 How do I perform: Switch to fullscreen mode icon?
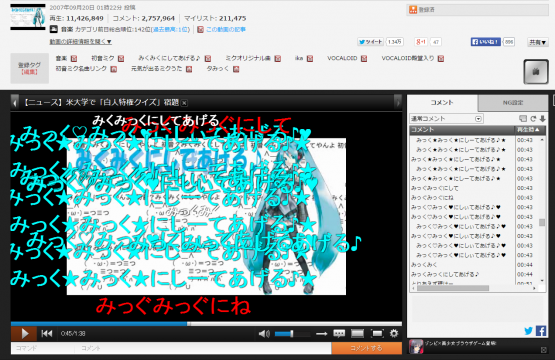point(377,333)
